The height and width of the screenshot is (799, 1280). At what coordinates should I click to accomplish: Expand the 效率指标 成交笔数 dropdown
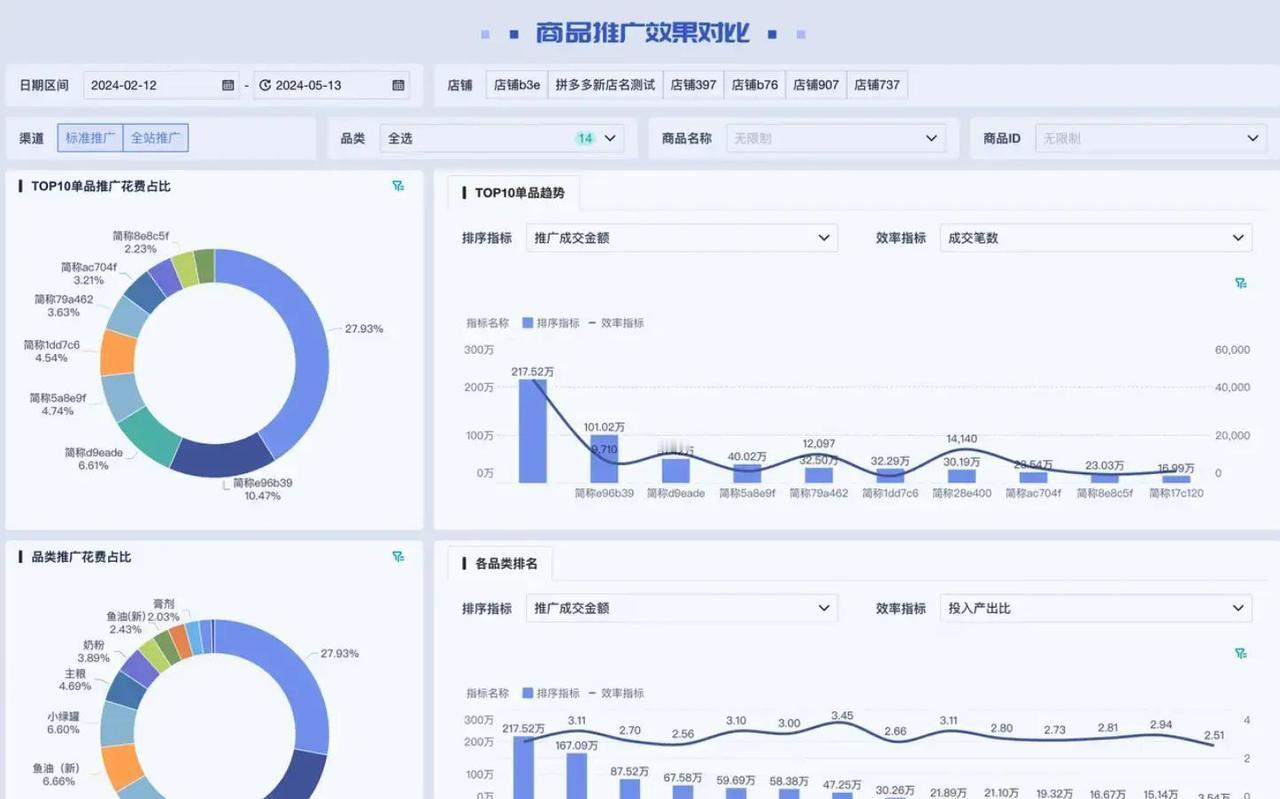tap(1096, 238)
